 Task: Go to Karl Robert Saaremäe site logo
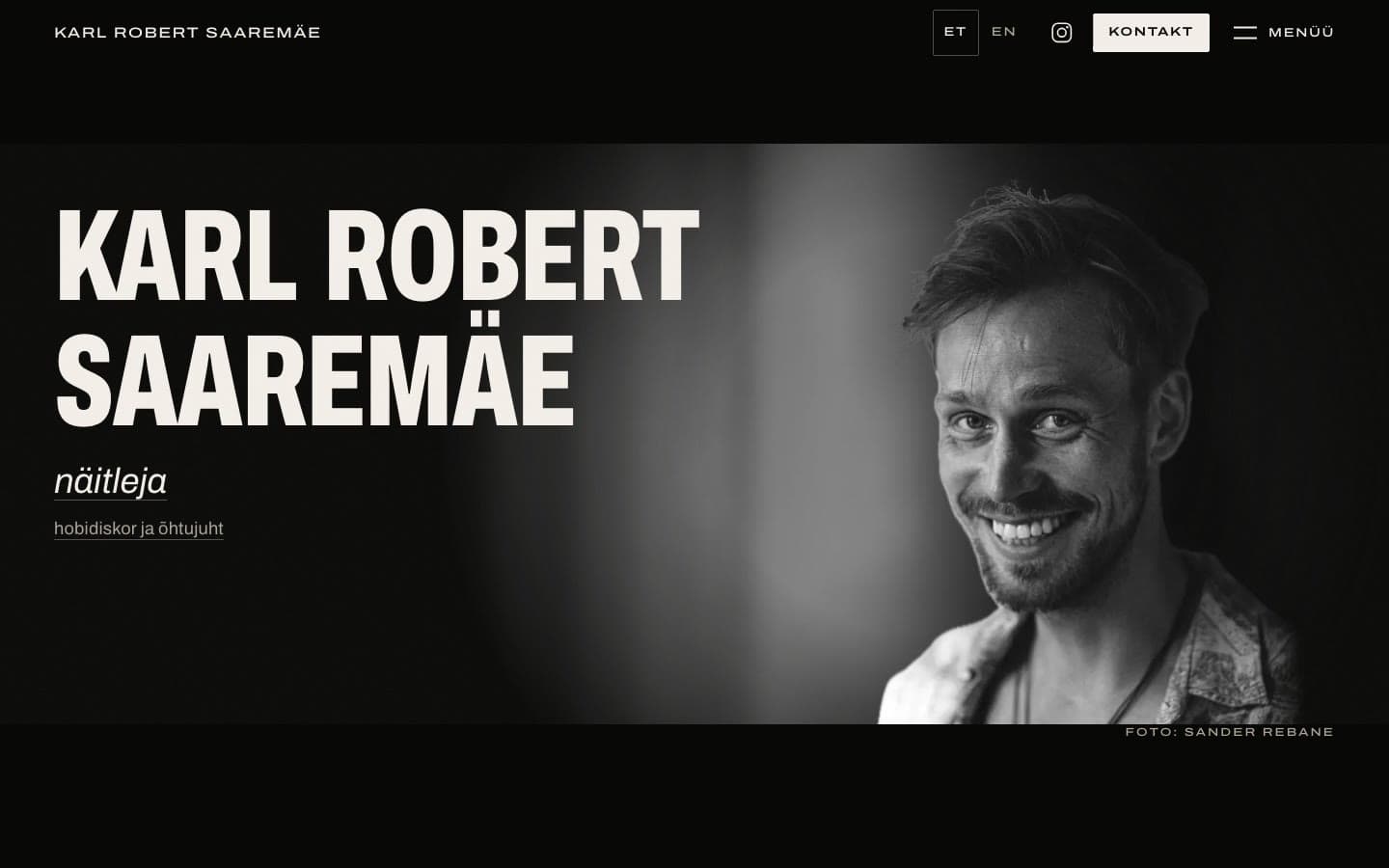coord(187,33)
